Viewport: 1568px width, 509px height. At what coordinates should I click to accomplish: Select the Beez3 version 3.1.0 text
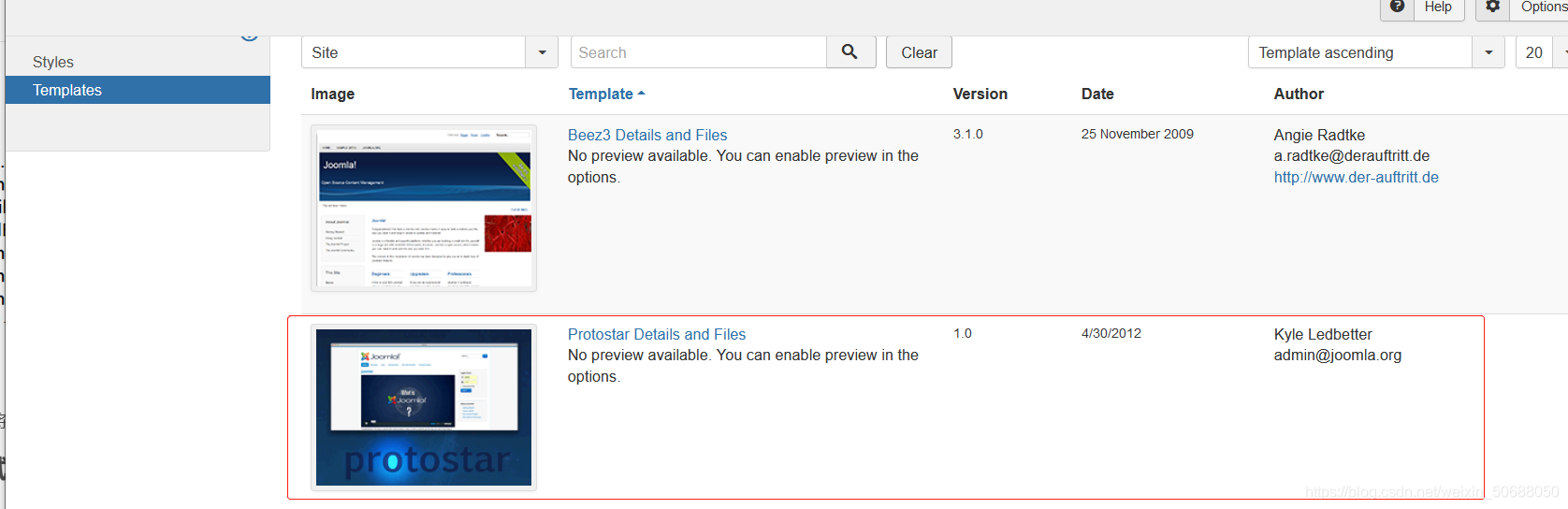click(968, 134)
